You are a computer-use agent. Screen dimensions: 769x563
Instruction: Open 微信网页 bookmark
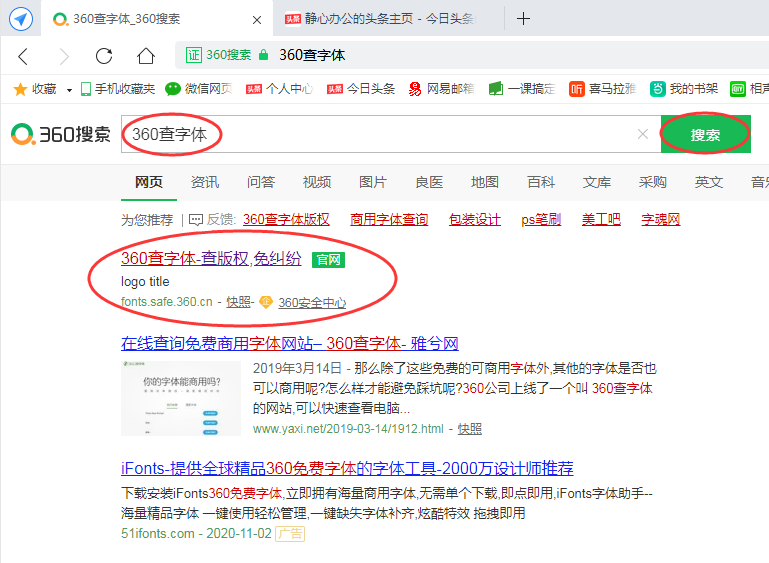coord(198,89)
